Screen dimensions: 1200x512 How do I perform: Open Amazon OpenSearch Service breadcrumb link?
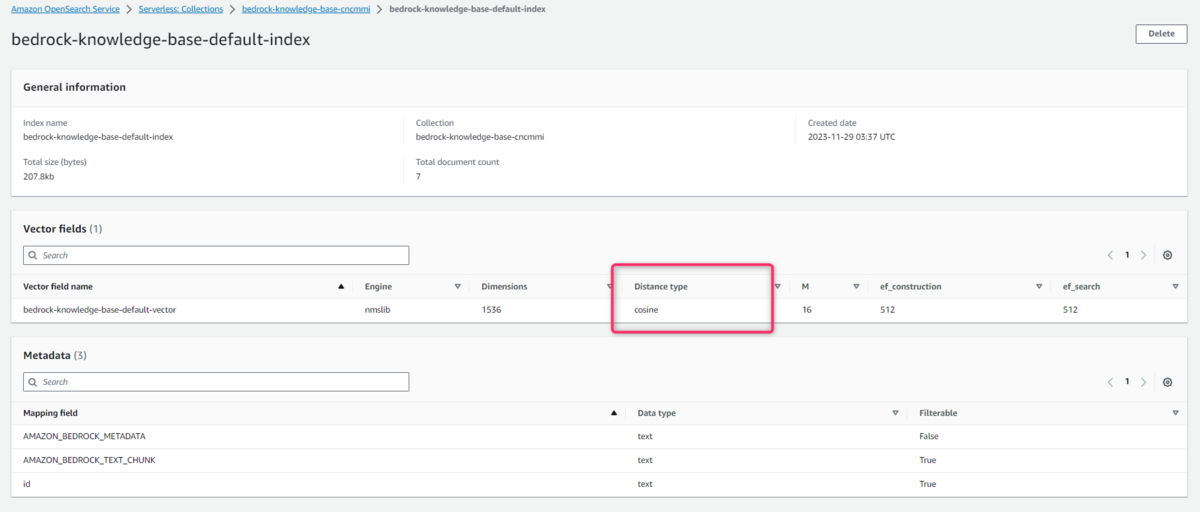pyautogui.click(x=65, y=9)
